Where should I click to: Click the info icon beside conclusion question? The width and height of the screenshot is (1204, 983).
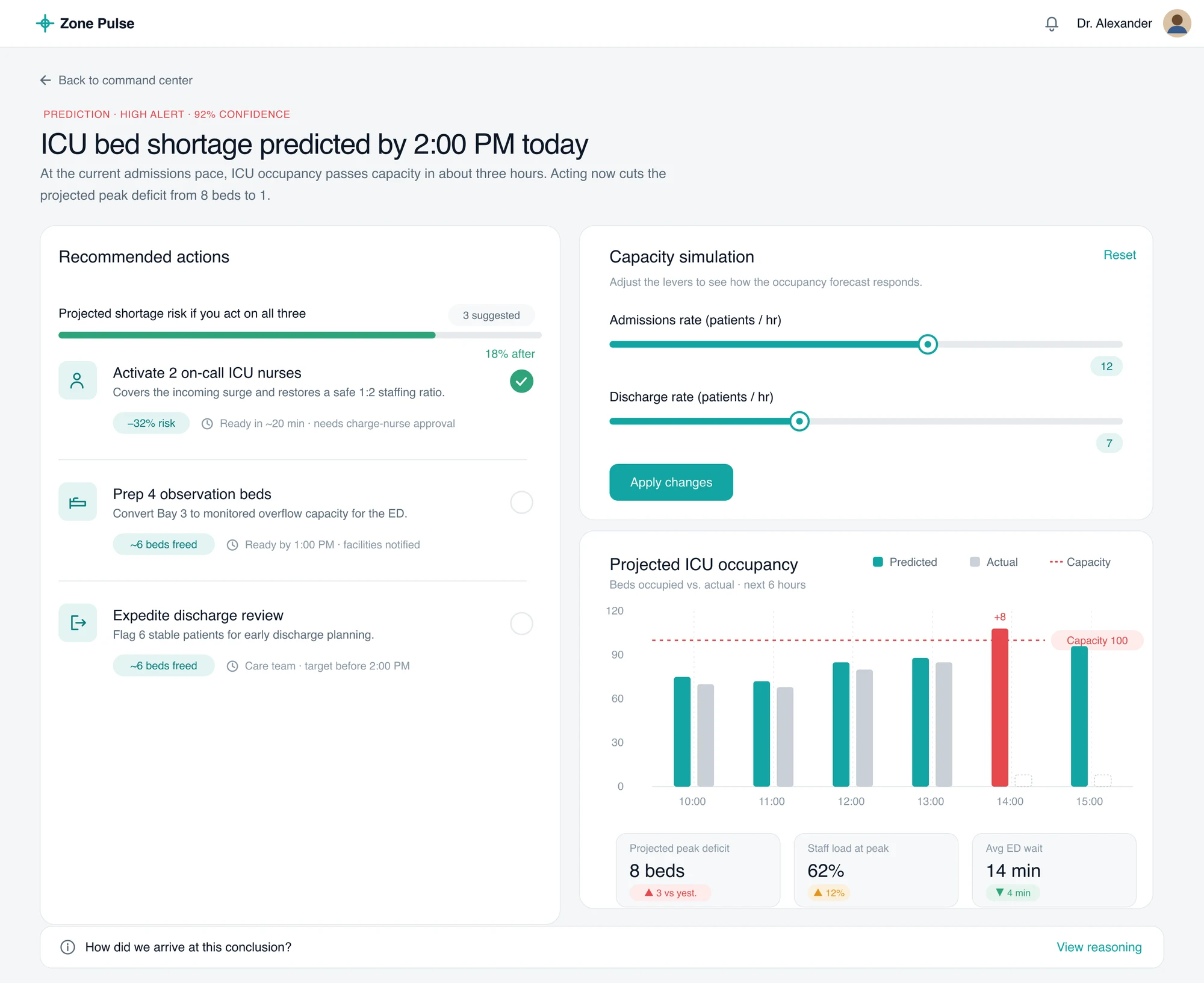68,947
